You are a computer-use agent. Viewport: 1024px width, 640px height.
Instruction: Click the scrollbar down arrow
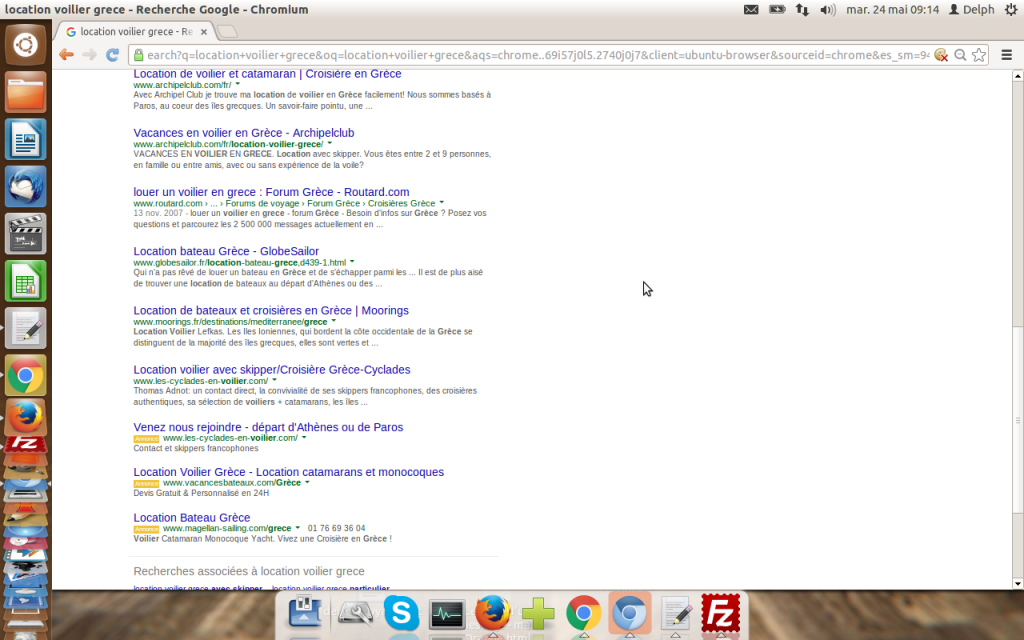[x=1017, y=583]
